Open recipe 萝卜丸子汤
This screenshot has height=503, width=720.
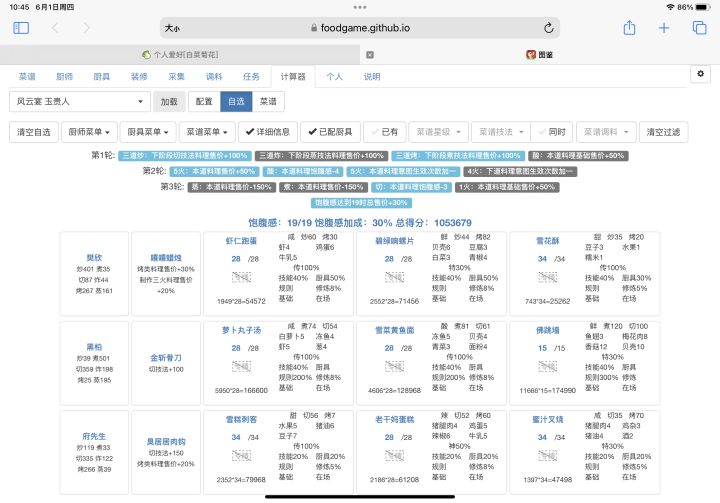(241, 330)
